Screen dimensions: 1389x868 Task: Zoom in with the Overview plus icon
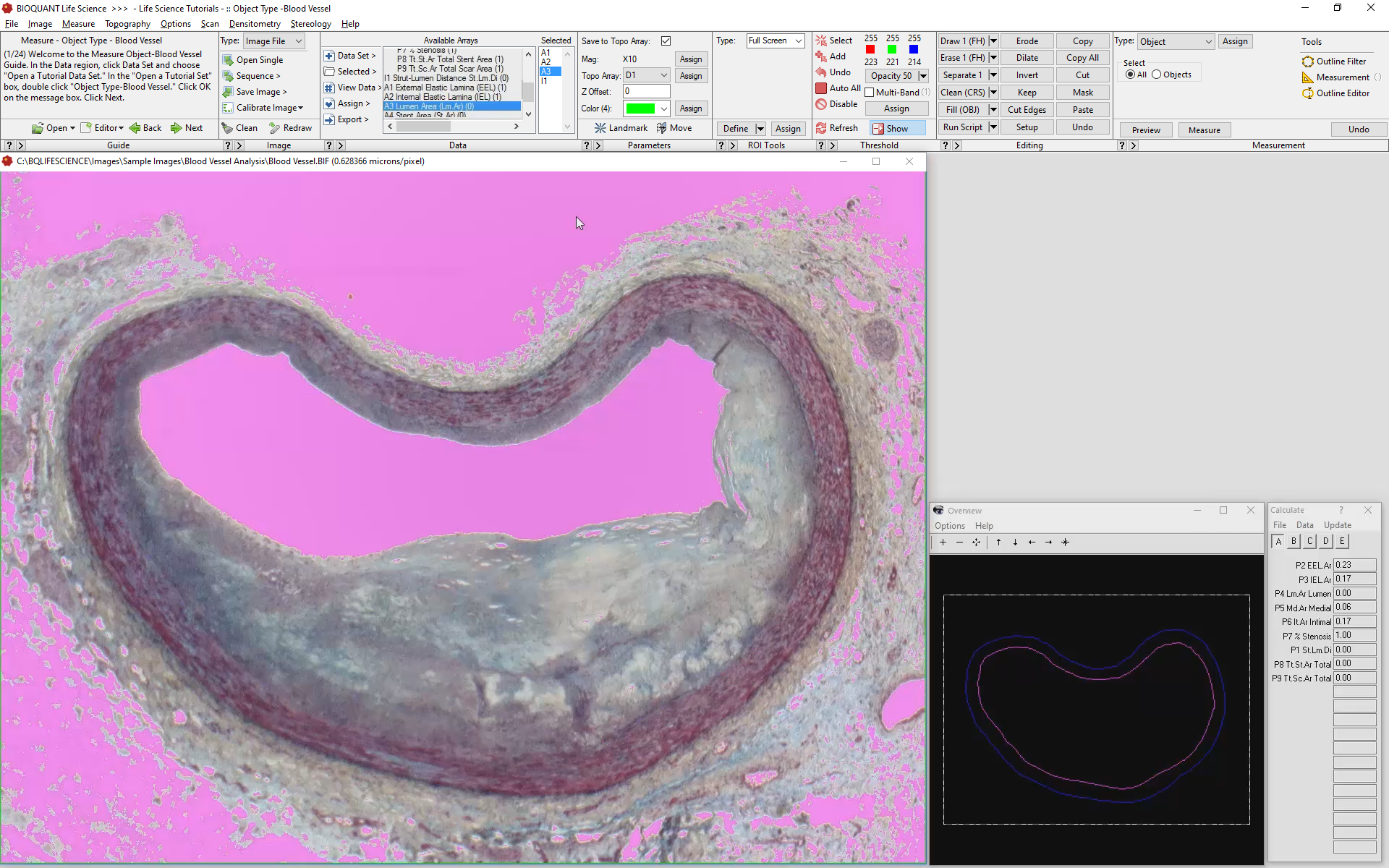[943, 542]
